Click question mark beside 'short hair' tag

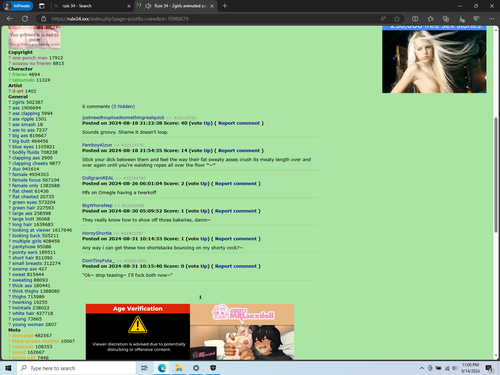(x=10, y=258)
